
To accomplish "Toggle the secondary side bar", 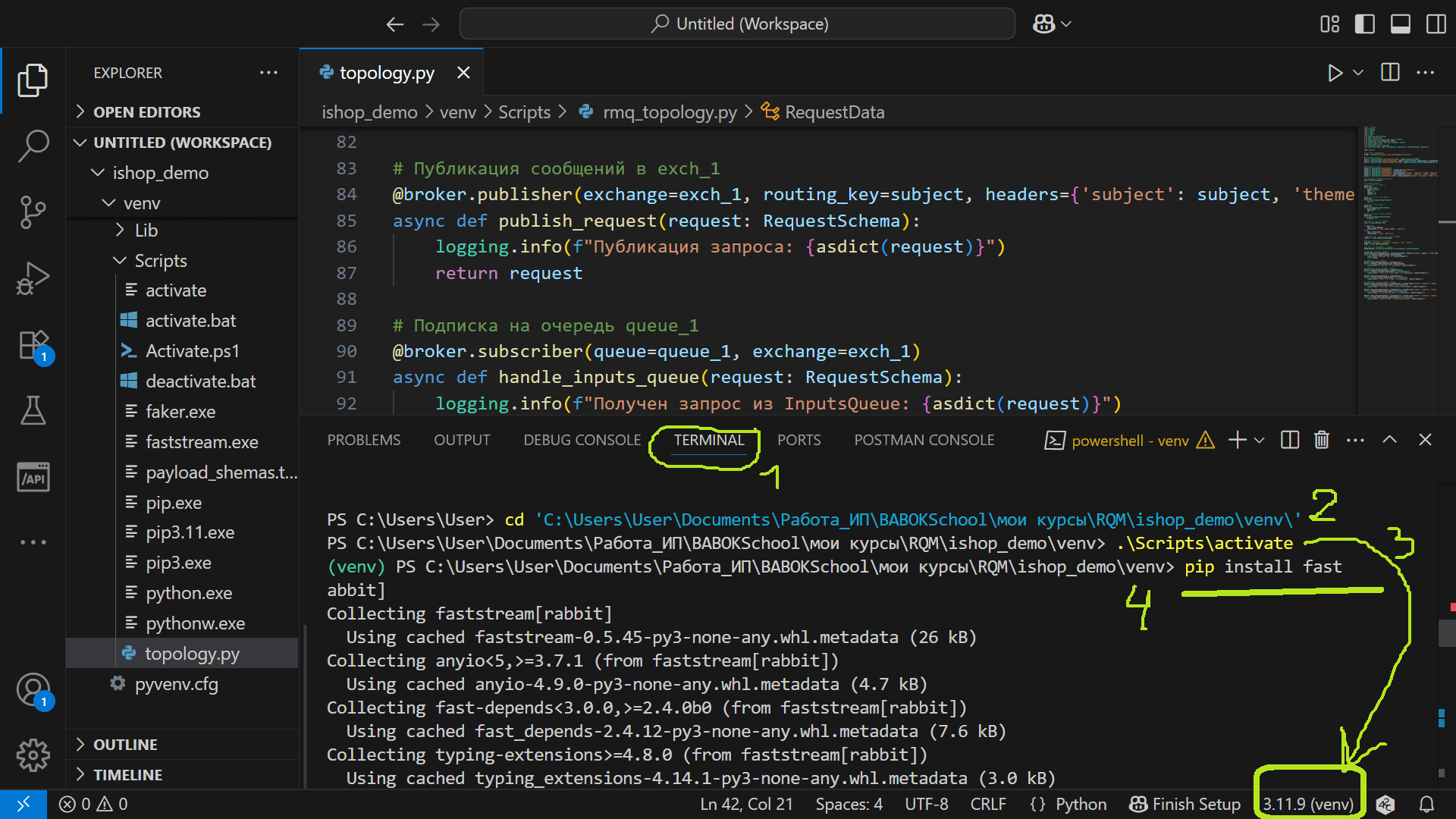I will (1436, 24).
